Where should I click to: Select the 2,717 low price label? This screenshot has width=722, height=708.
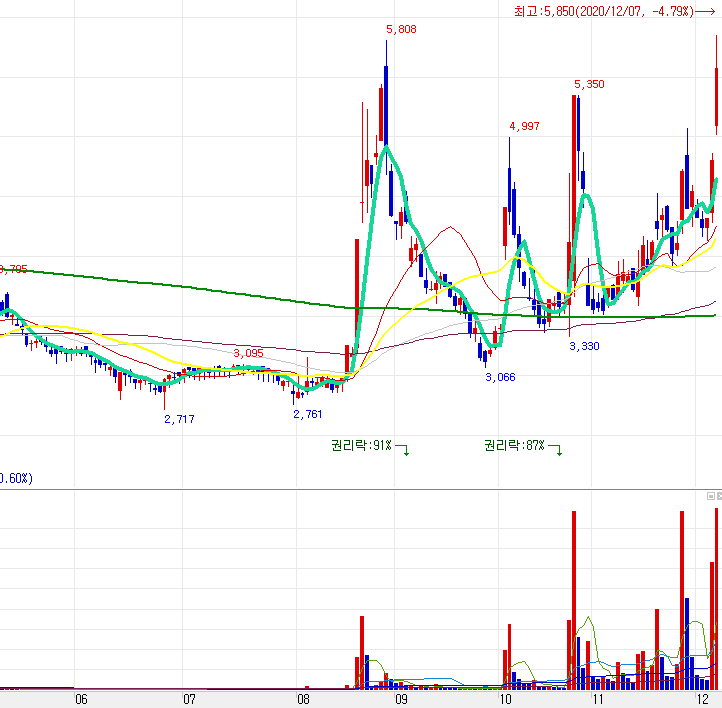tap(179, 419)
